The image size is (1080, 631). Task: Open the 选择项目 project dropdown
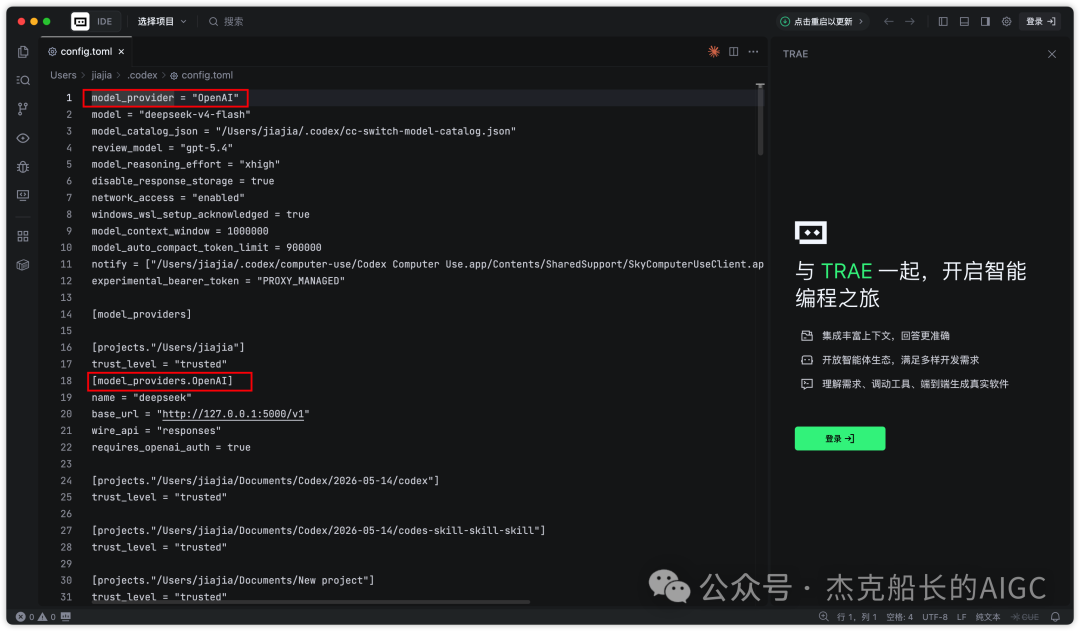[x=162, y=21]
